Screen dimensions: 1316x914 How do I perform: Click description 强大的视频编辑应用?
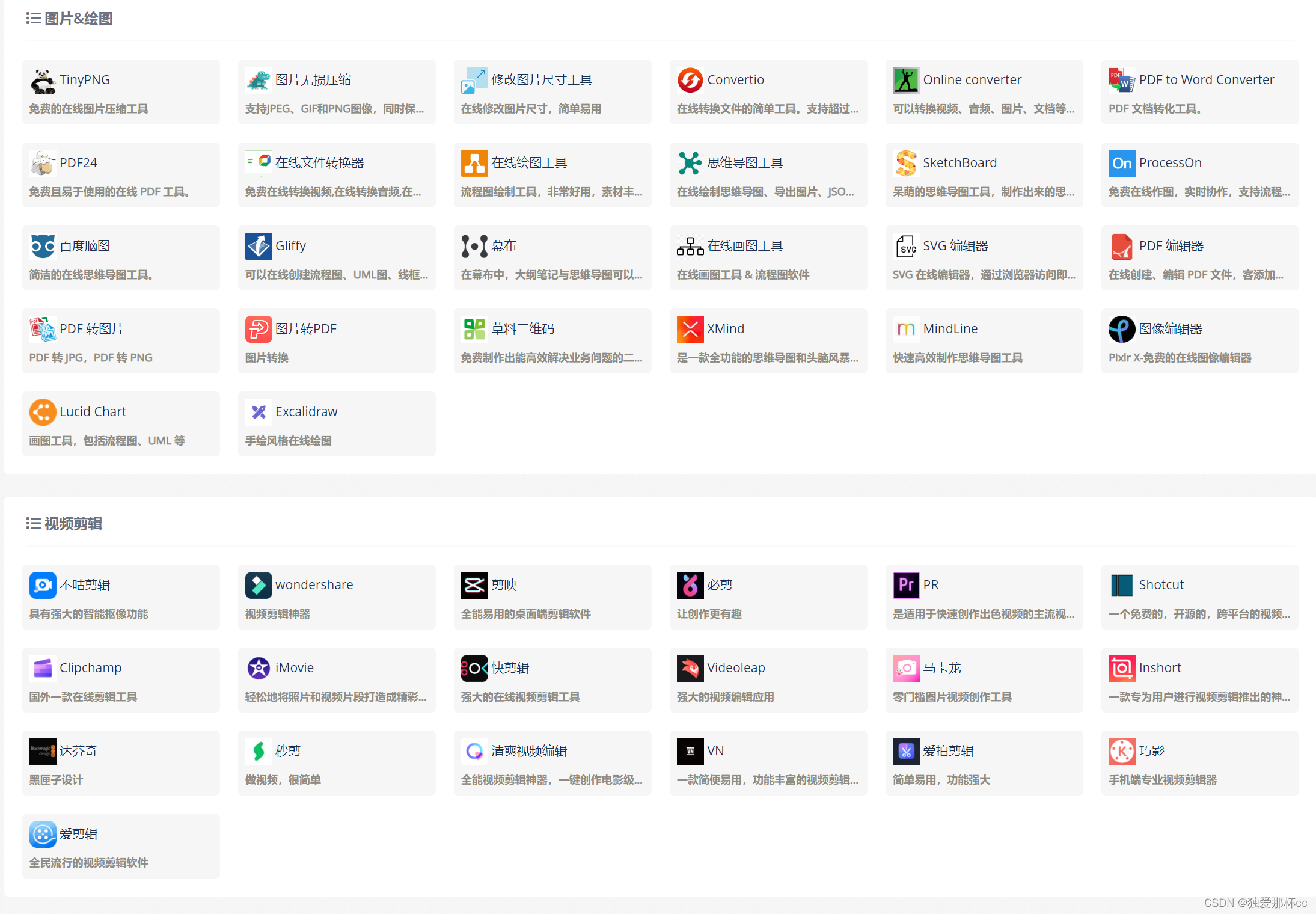[x=726, y=697]
